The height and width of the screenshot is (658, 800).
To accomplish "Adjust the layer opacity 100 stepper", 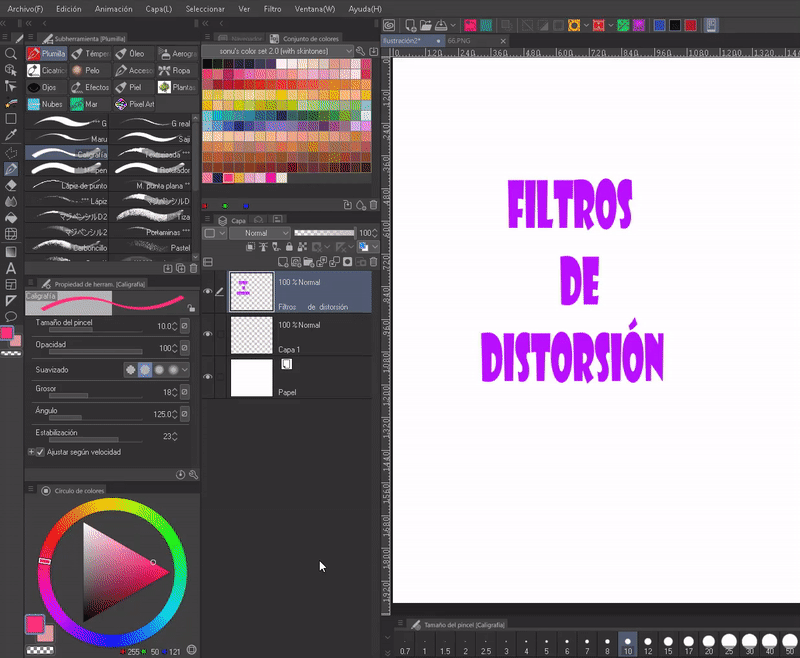I will (x=374, y=233).
